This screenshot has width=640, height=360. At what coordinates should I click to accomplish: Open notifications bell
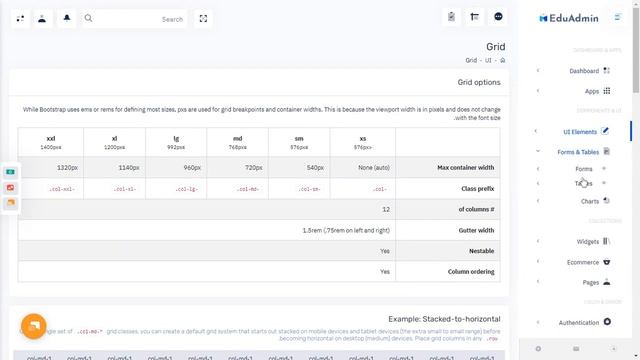click(x=67, y=18)
